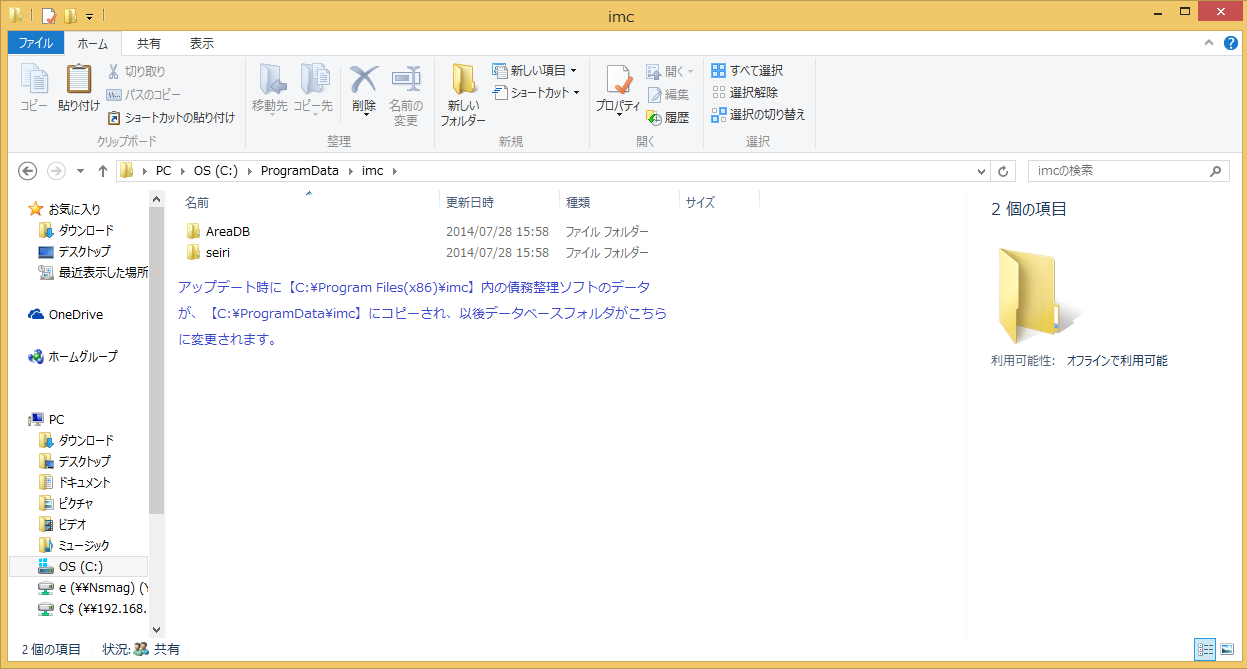Click the refresh icon in address bar
The height and width of the screenshot is (669, 1247).
(x=1003, y=170)
